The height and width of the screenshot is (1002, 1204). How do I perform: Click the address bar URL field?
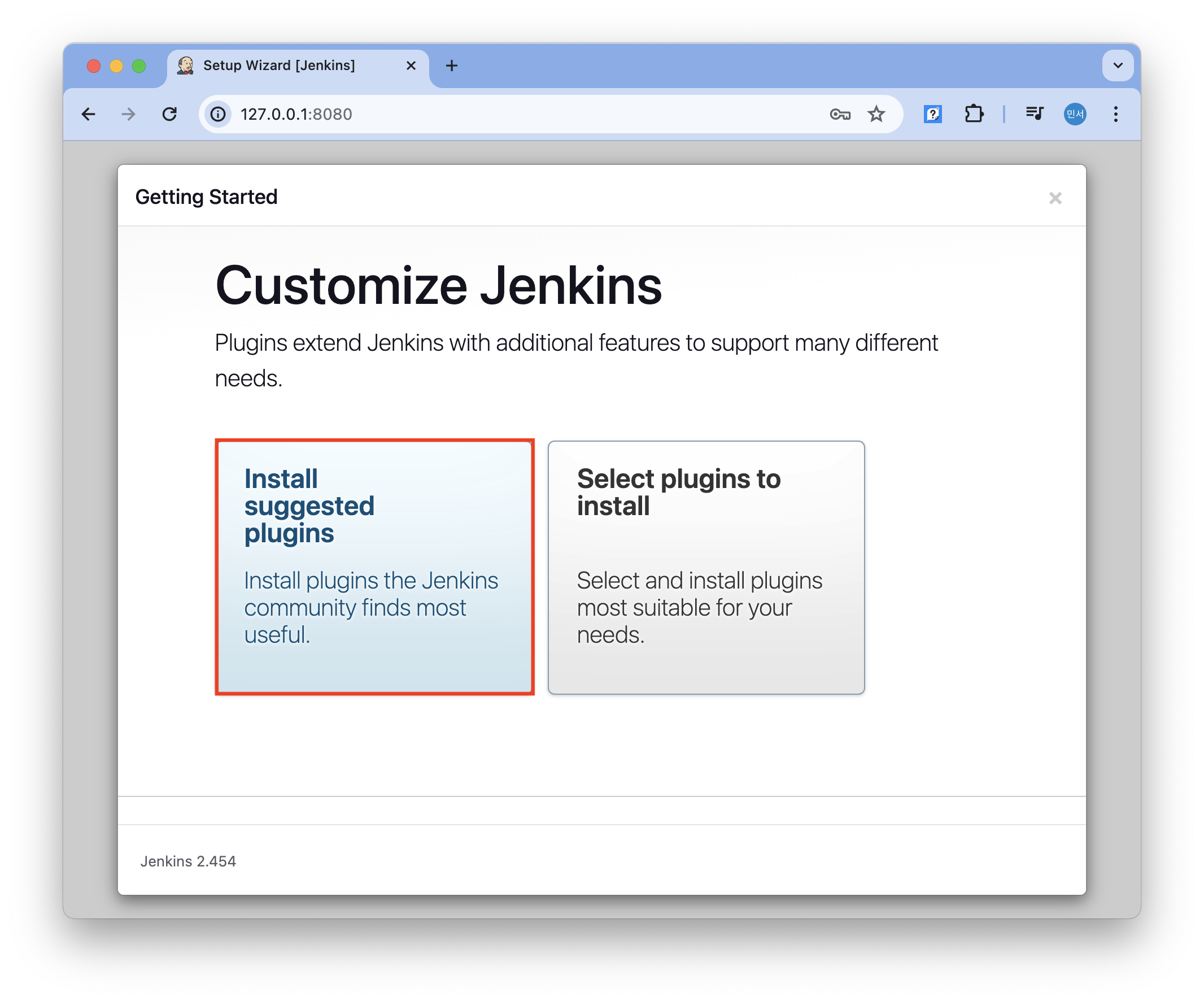pos(516,114)
